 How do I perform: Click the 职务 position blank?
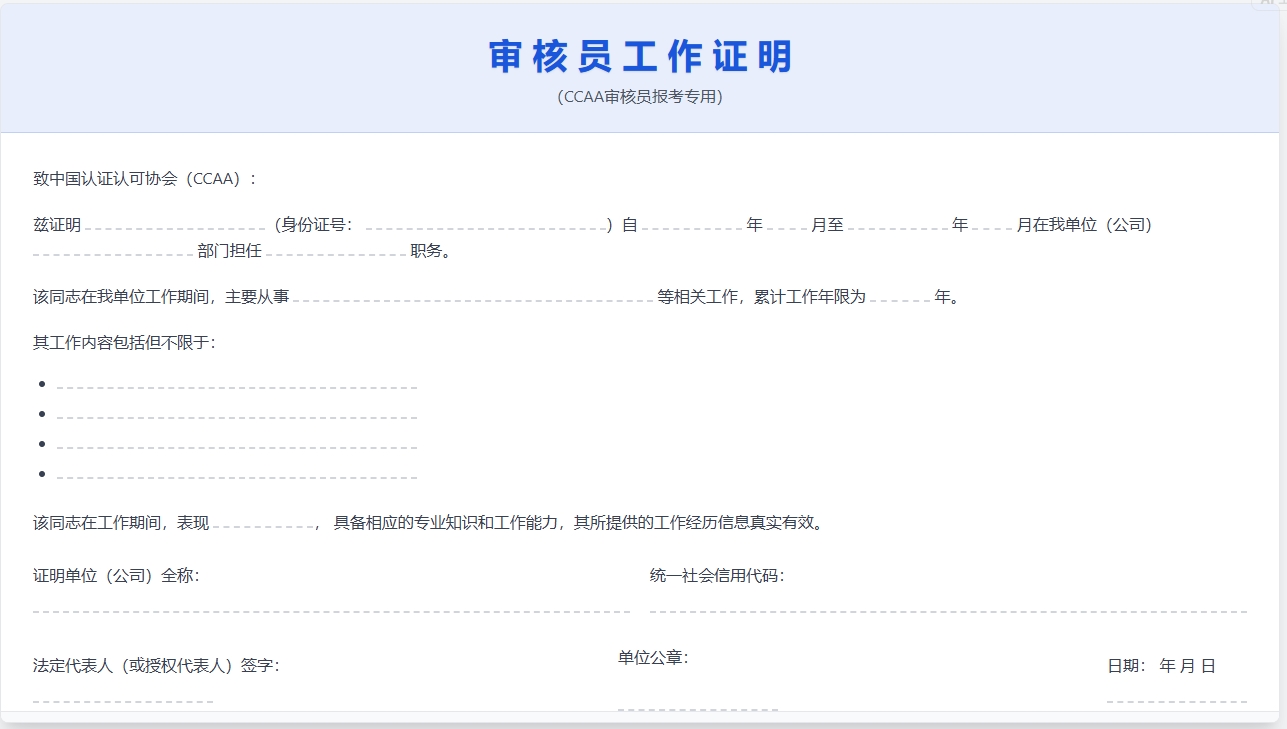click(x=335, y=253)
